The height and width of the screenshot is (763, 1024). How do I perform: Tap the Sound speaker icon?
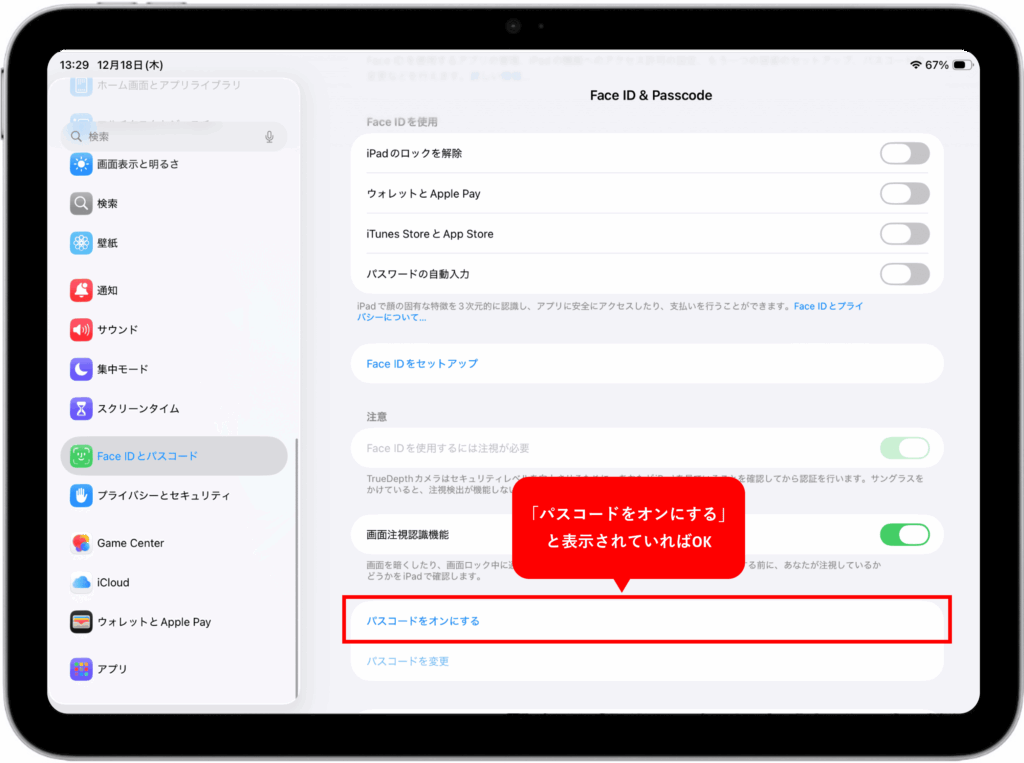point(81,330)
